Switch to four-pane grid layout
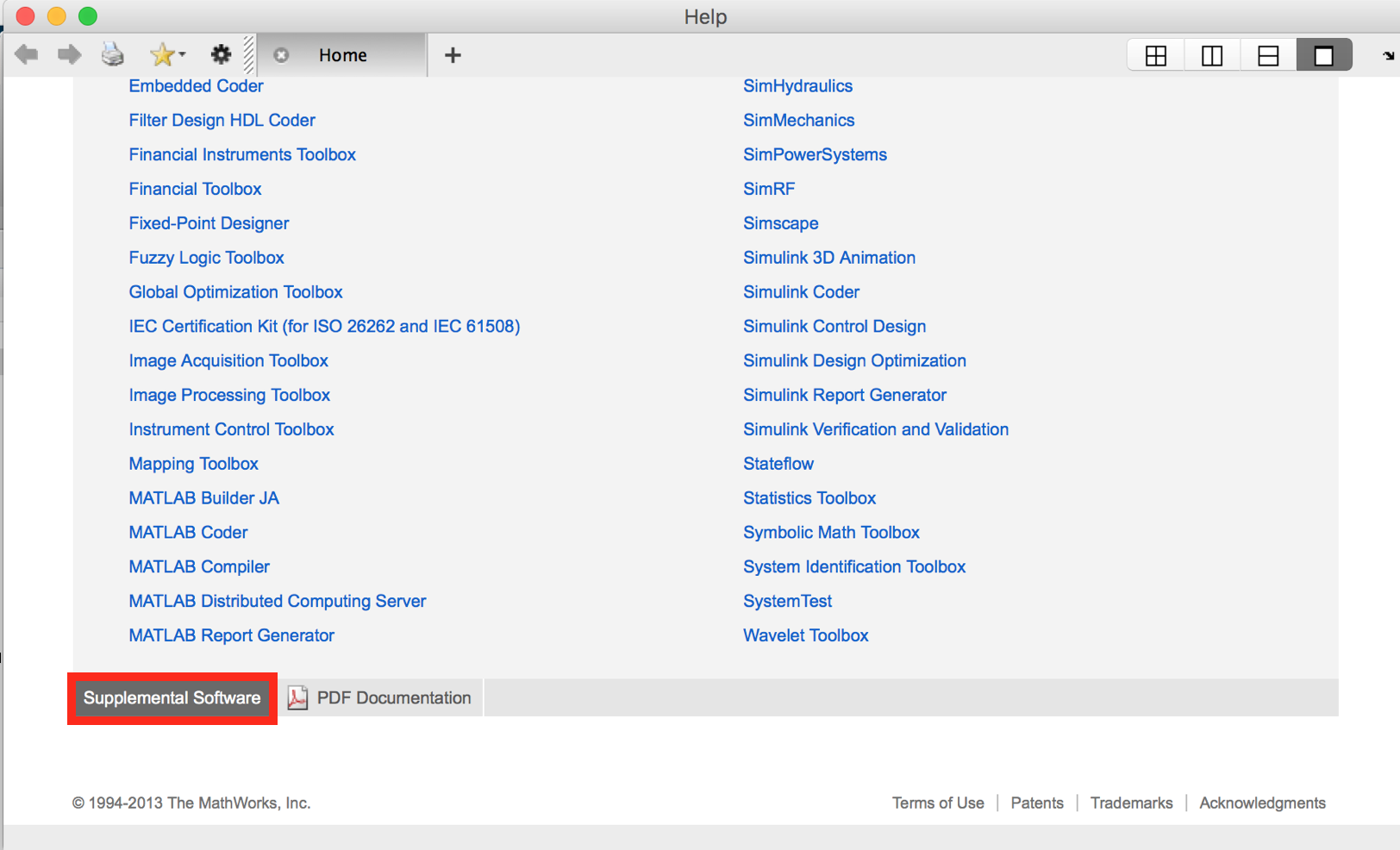 point(1156,56)
